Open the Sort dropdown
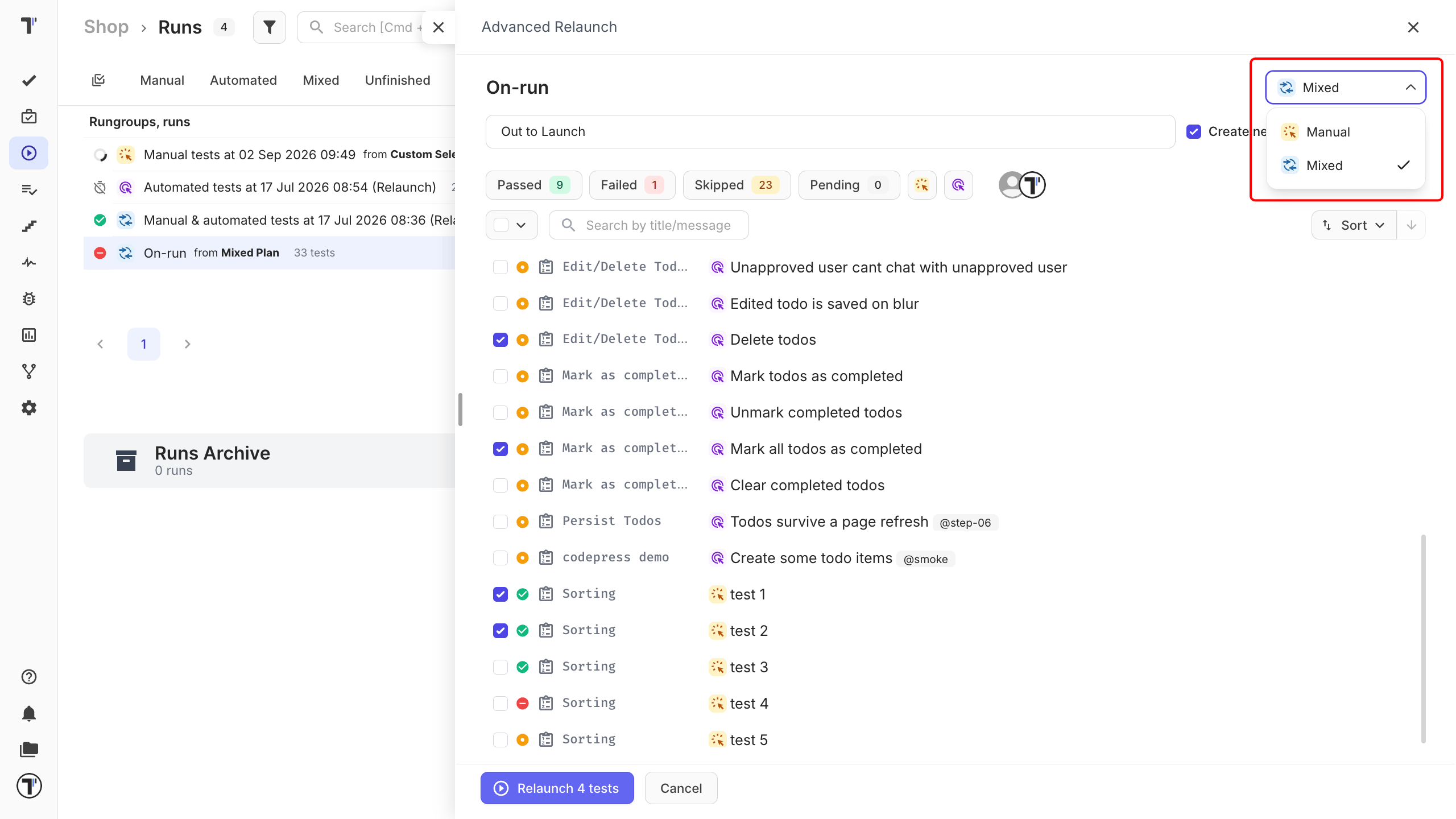1456x819 pixels. pos(1354,225)
